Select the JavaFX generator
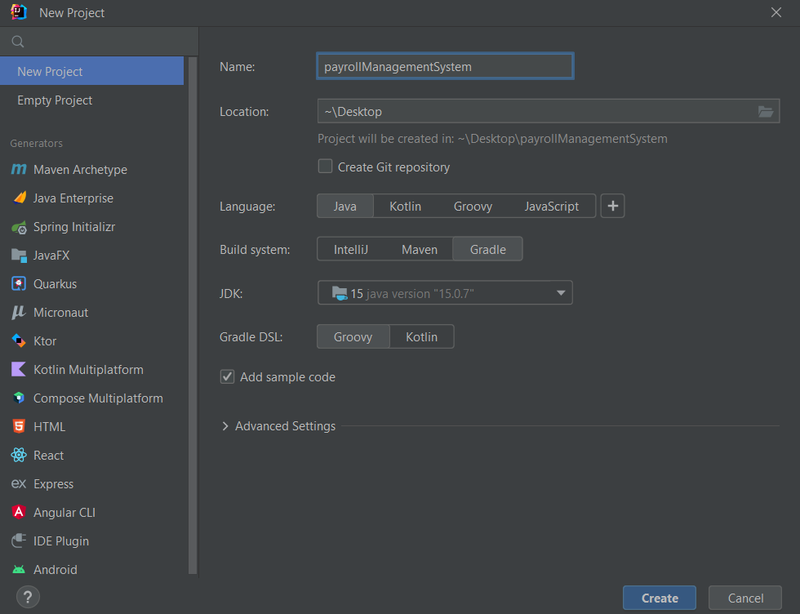The image size is (800, 614). [x=55, y=255]
